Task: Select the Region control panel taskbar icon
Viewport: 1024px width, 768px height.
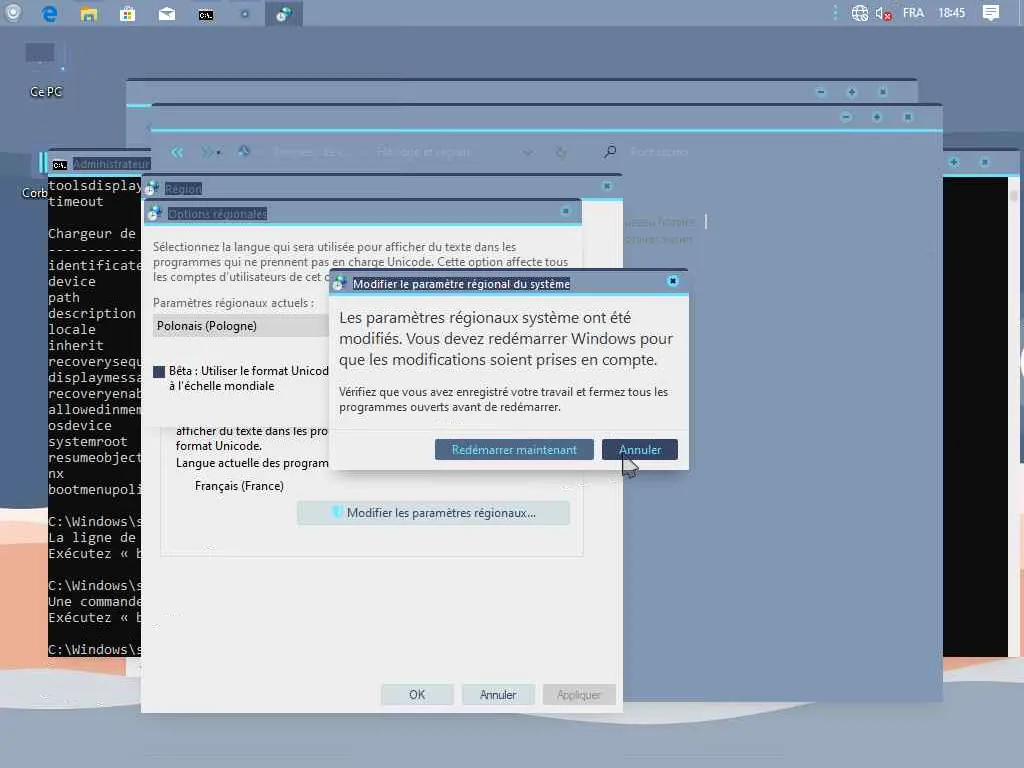Action: tap(283, 14)
